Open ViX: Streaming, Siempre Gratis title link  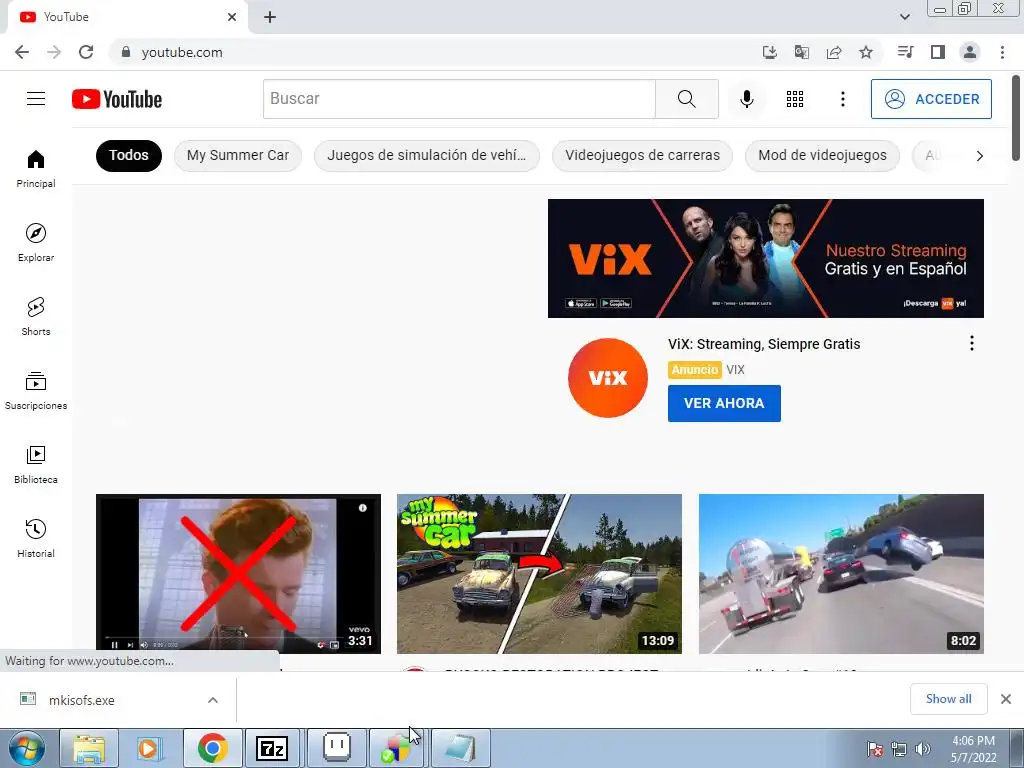pyautogui.click(x=764, y=344)
